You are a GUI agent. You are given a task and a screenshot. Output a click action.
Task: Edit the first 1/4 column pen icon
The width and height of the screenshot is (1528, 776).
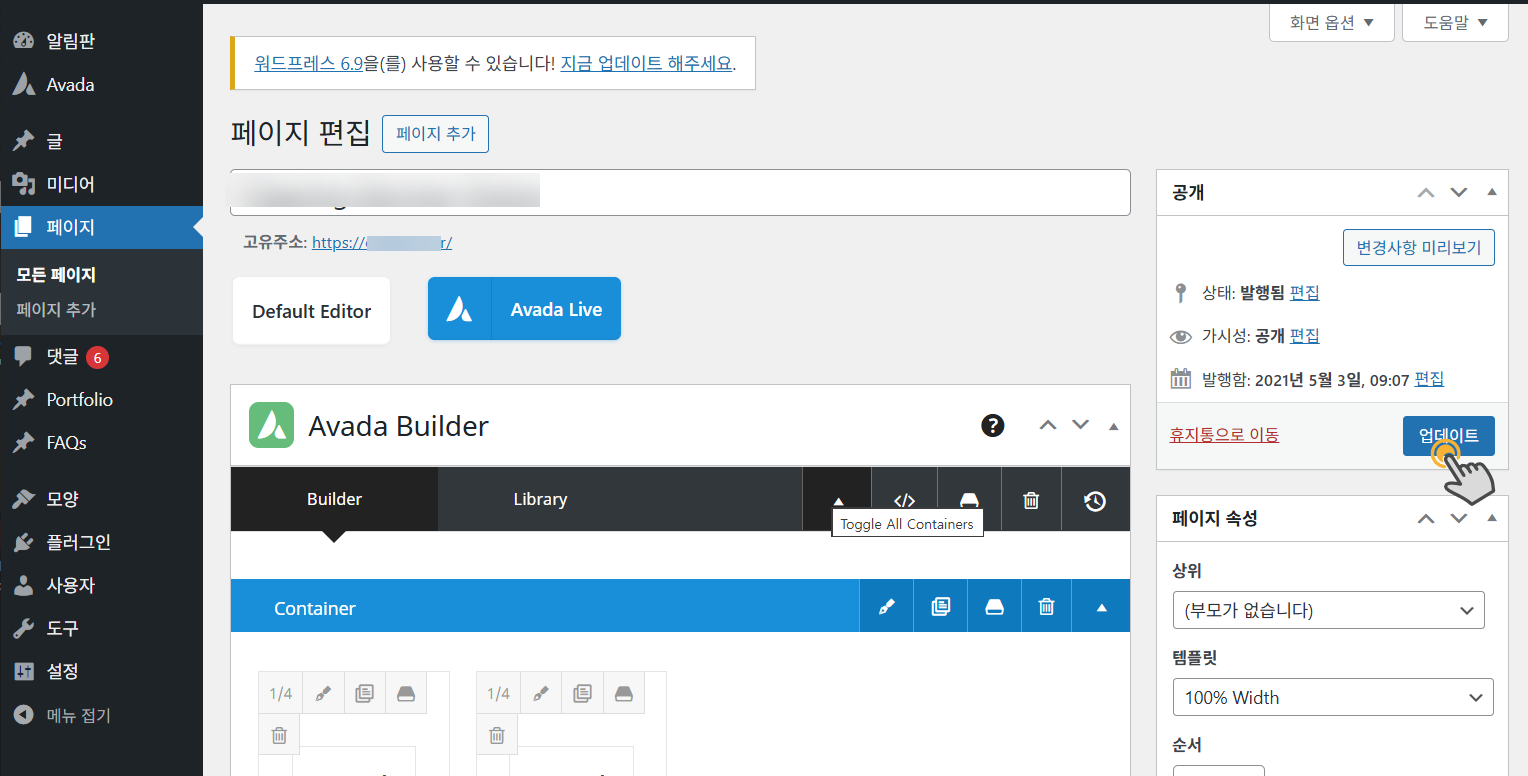click(323, 693)
